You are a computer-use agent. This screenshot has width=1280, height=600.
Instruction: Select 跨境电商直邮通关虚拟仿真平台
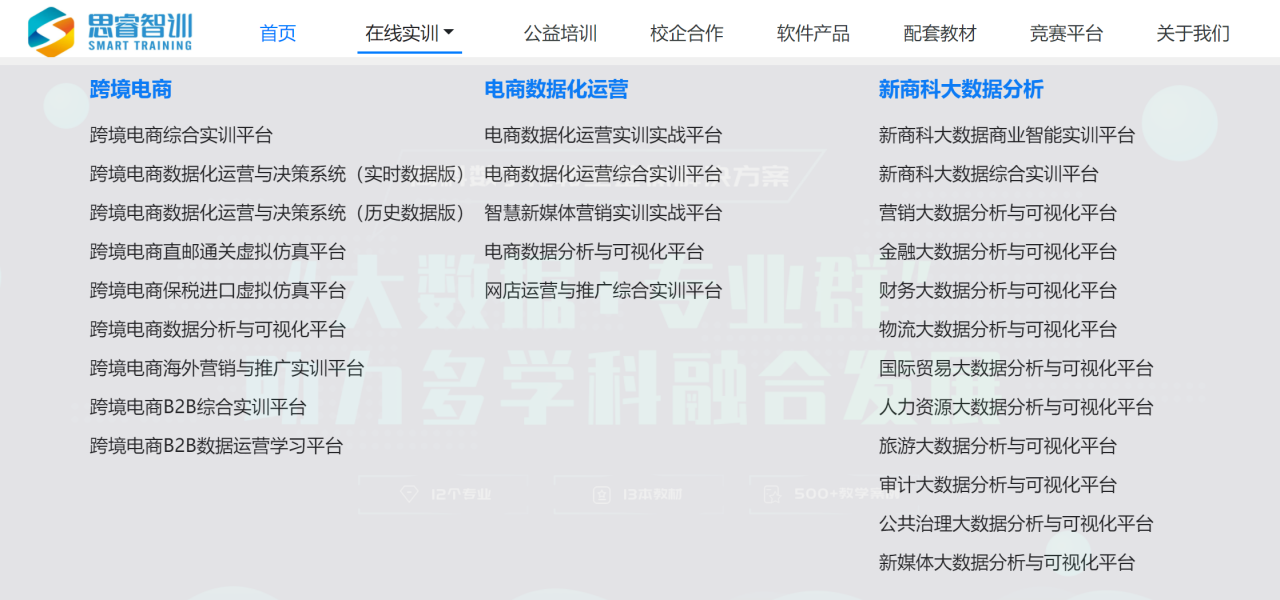click(x=218, y=252)
